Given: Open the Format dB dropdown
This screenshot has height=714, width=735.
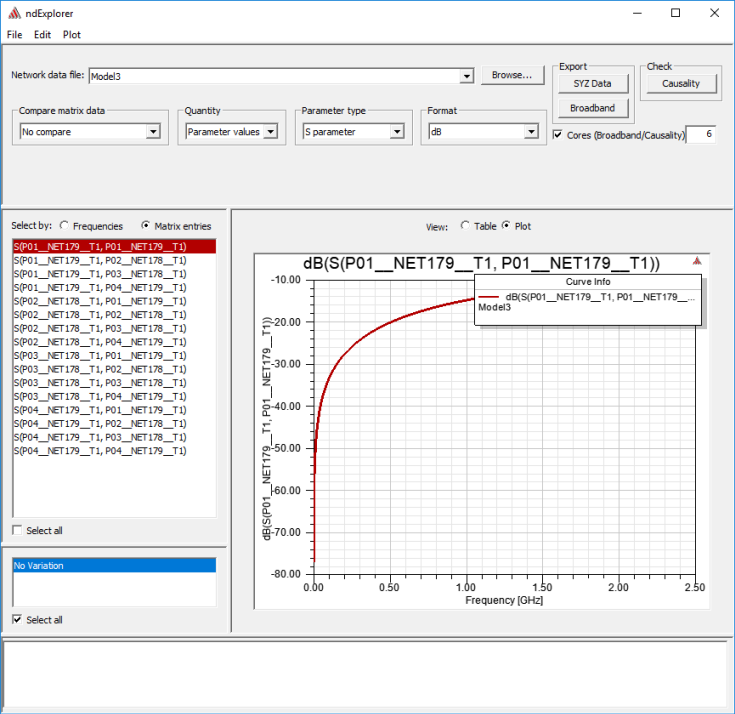Looking at the screenshot, I should [x=531, y=132].
